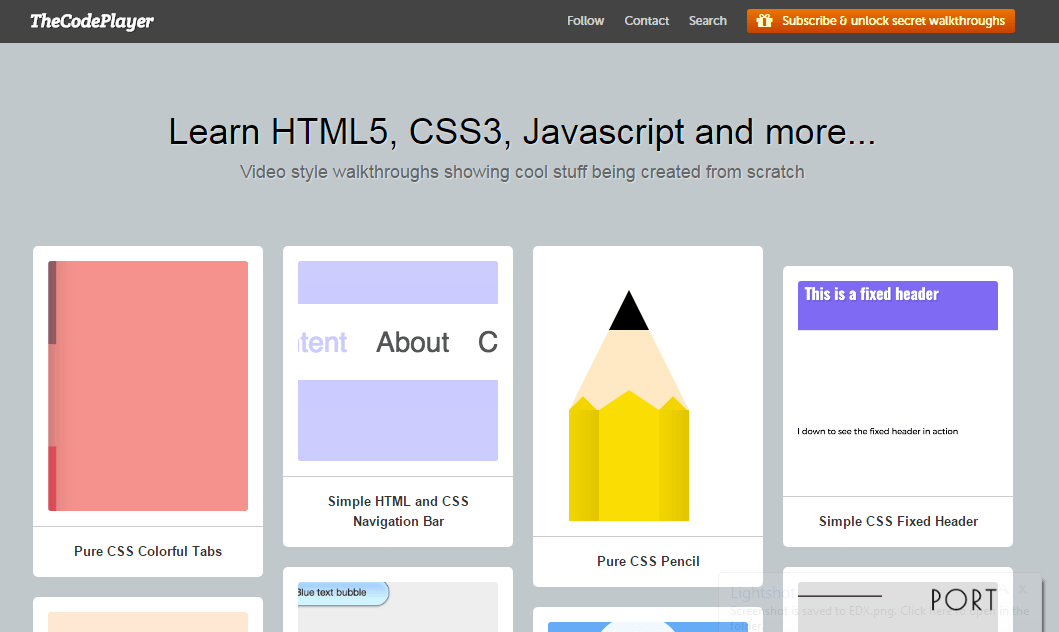This screenshot has height=632, width=1059.
Task: Click the purple 'This is a fixed header' banner
Action: tap(896, 305)
